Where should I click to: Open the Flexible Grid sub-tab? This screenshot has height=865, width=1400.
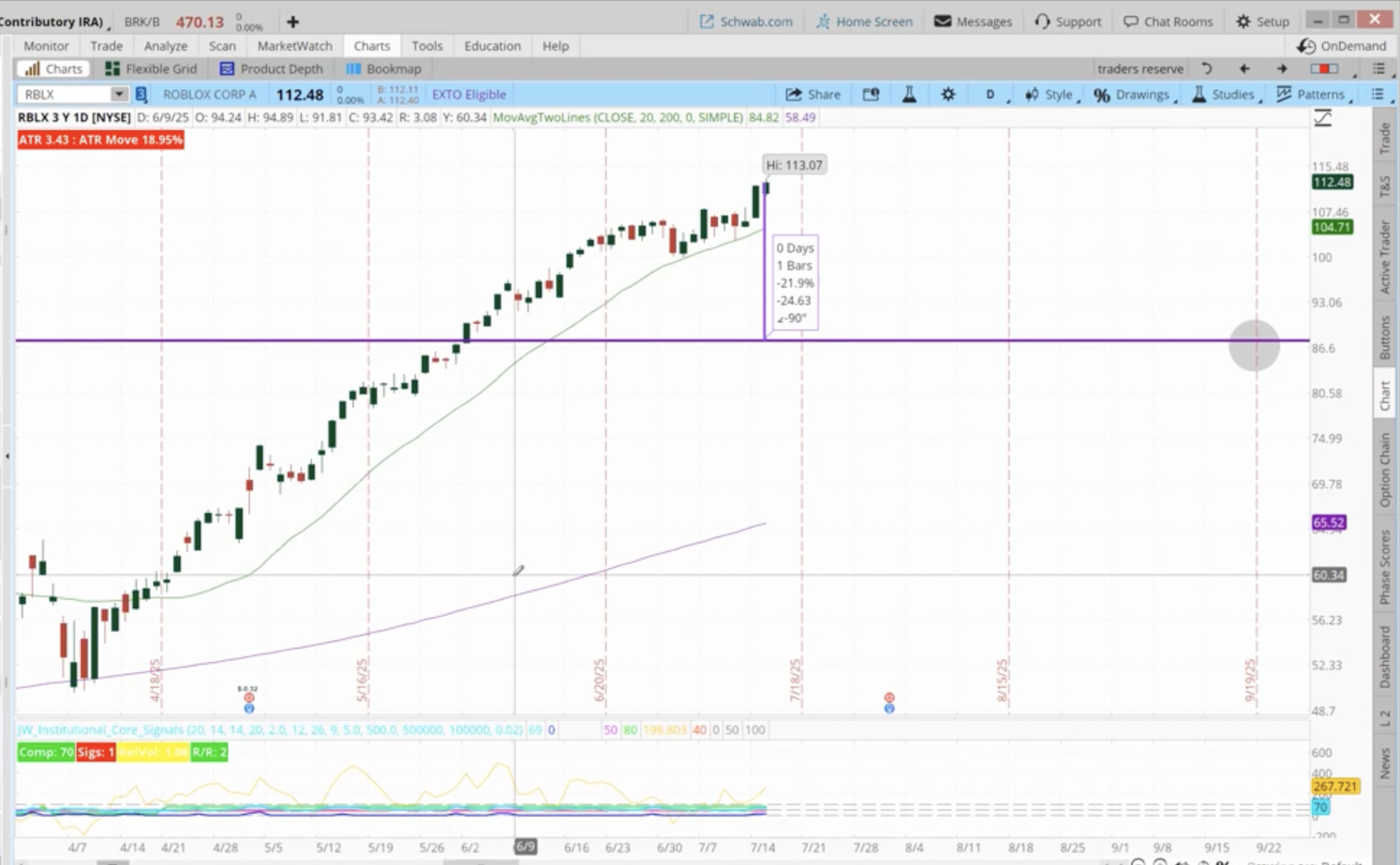point(151,69)
